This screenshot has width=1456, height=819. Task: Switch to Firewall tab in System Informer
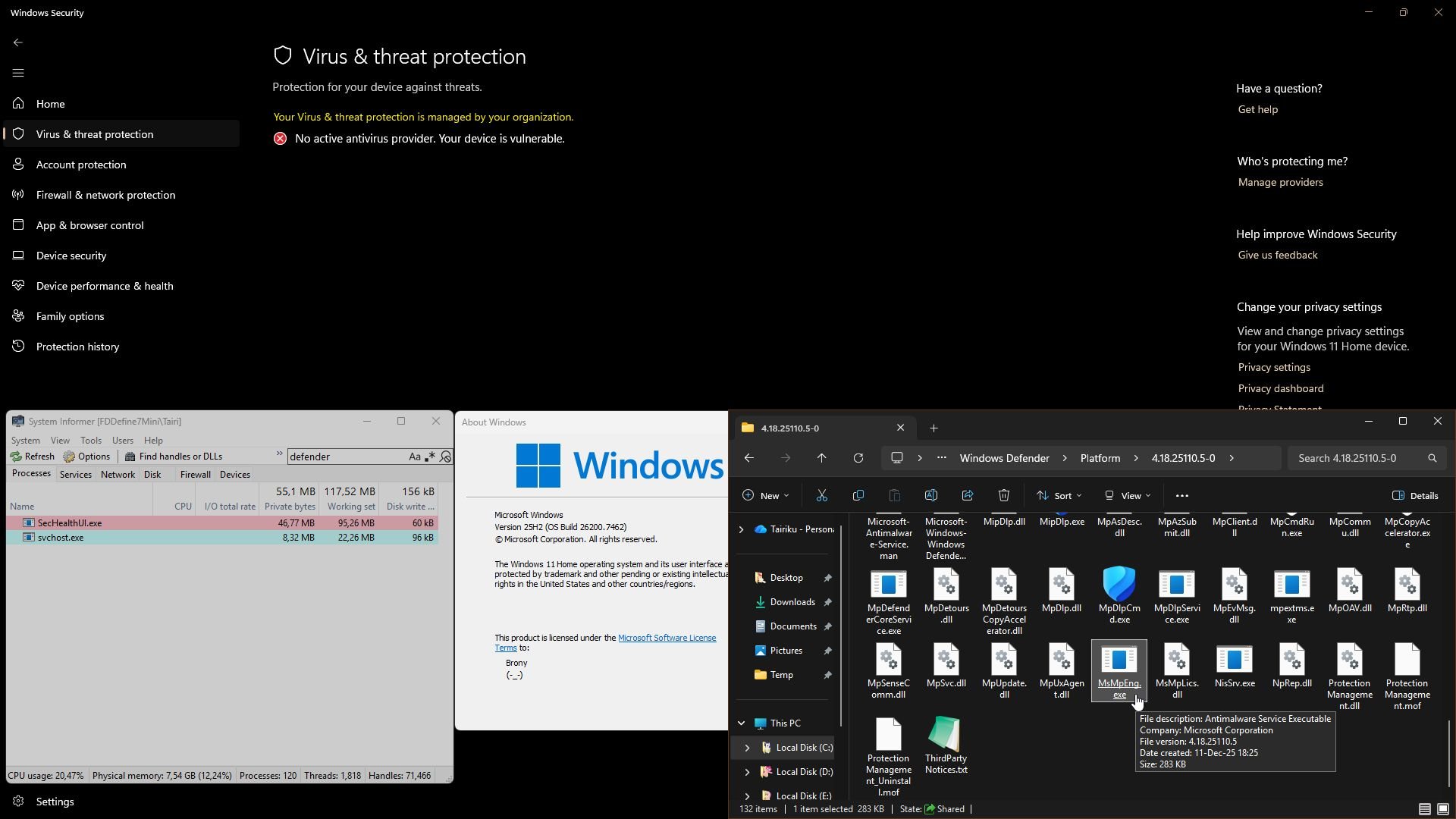coord(196,475)
